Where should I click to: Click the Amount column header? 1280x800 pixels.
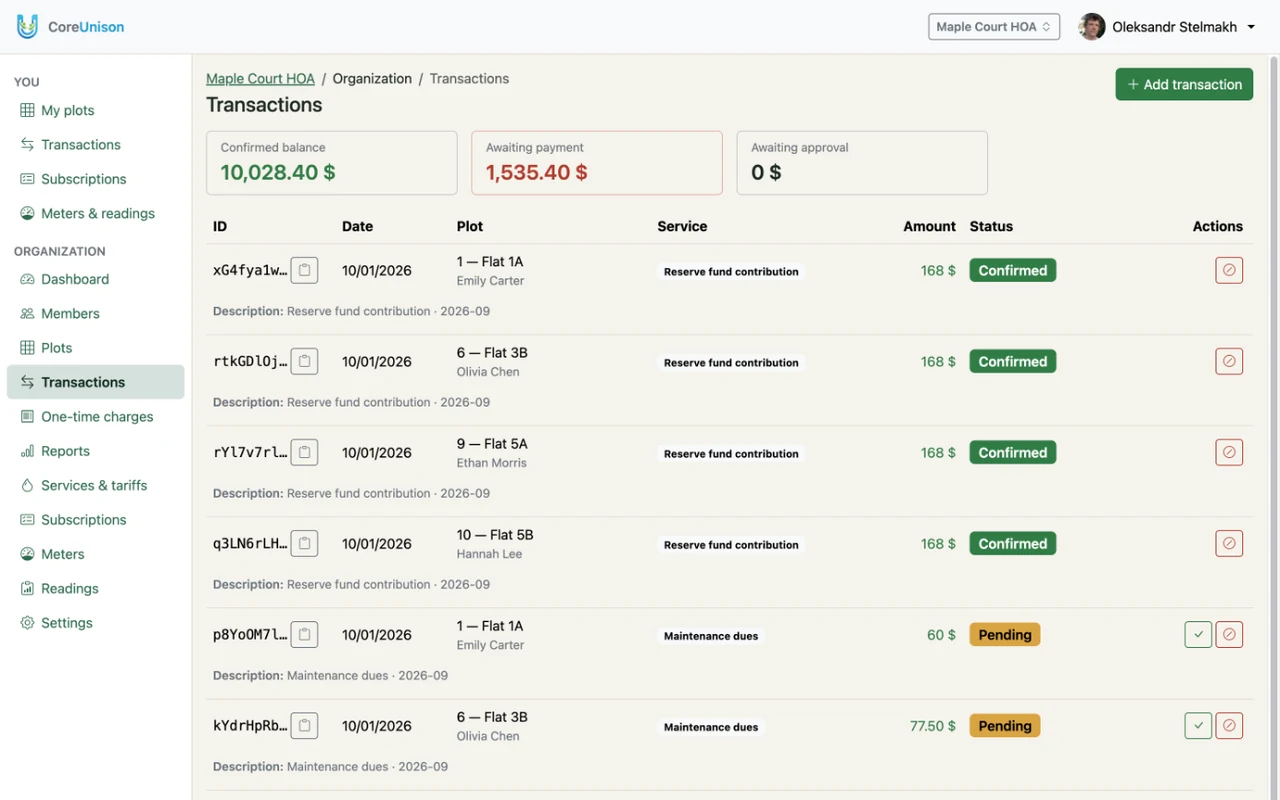click(x=929, y=226)
